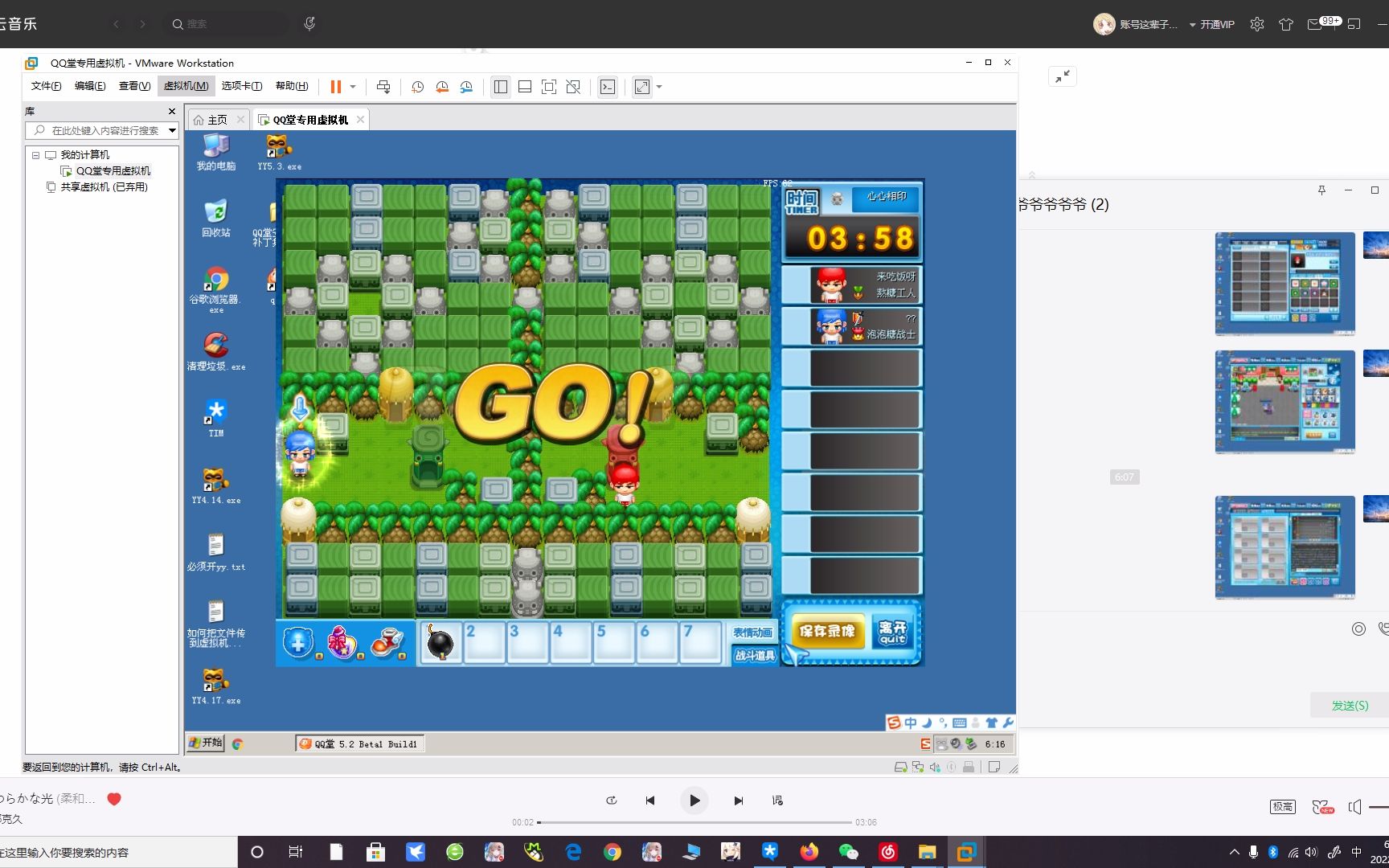Viewport: 1389px width, 868px height.
Task: Enter VMware full screen mode
Action: coord(549,87)
